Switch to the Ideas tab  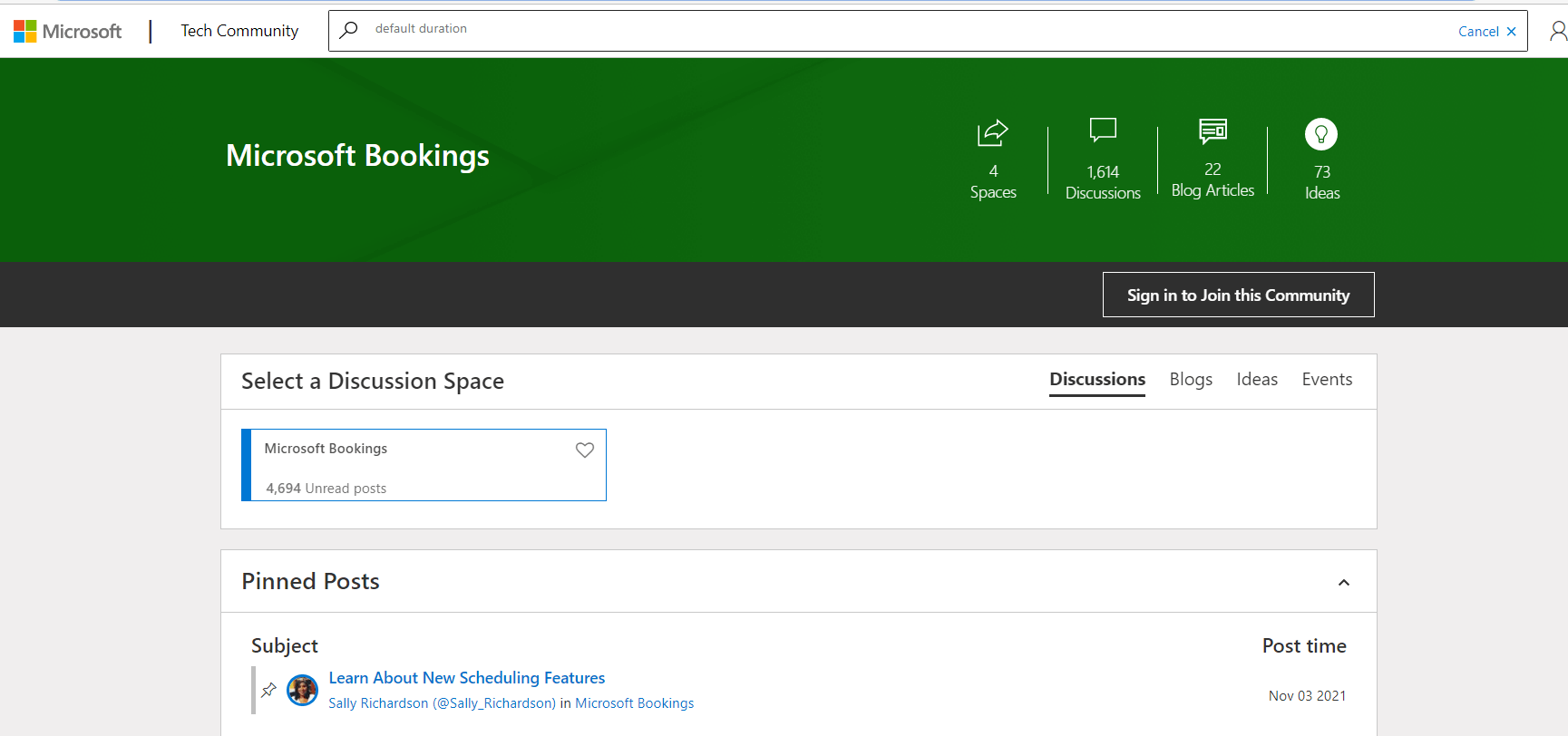coord(1257,380)
